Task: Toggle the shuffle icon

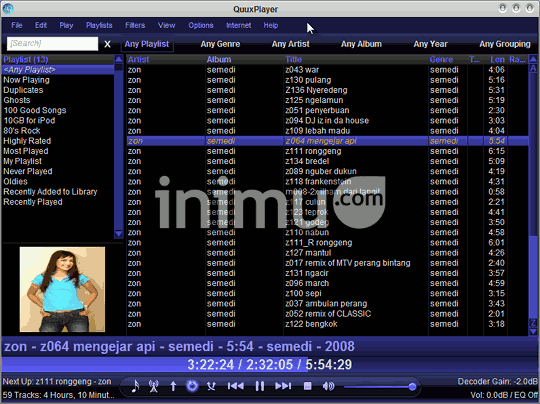Action: (x=211, y=386)
